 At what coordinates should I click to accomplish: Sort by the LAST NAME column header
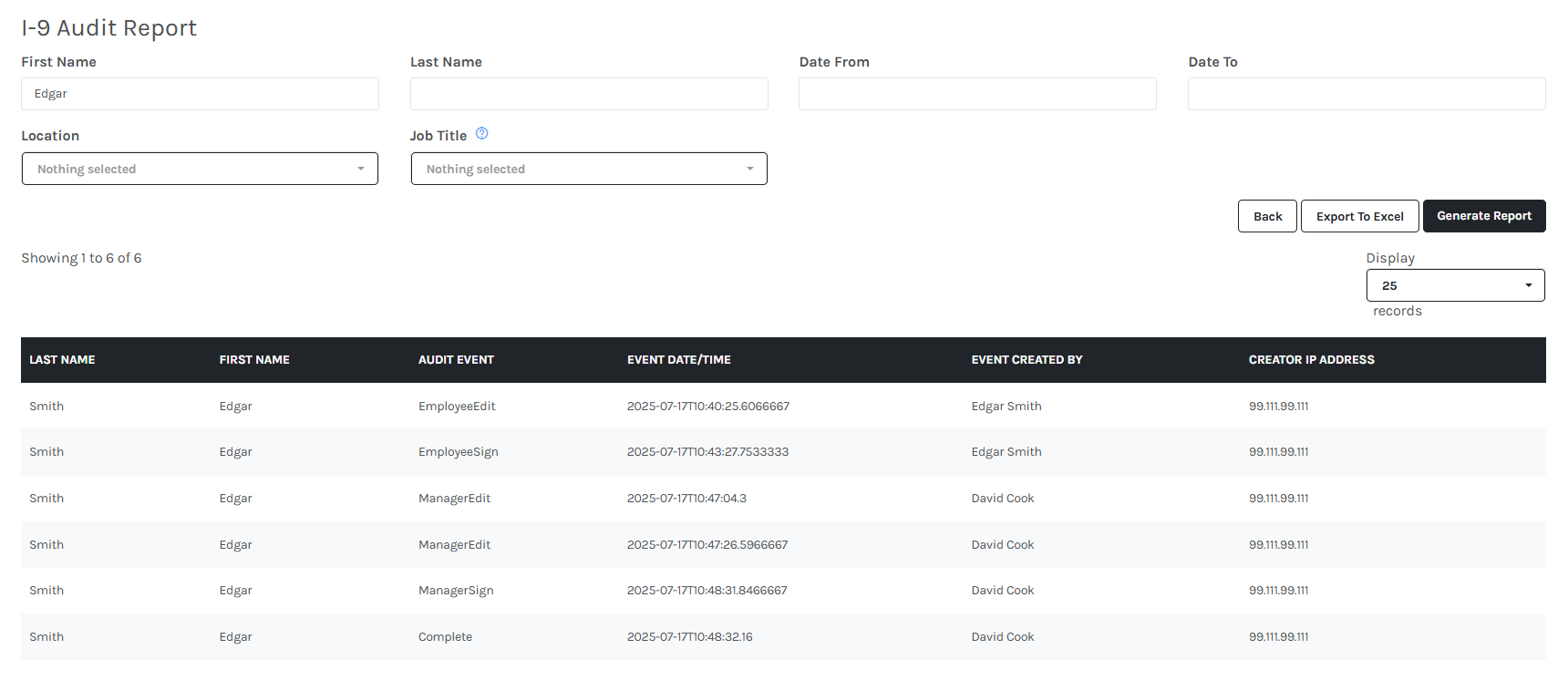62,360
